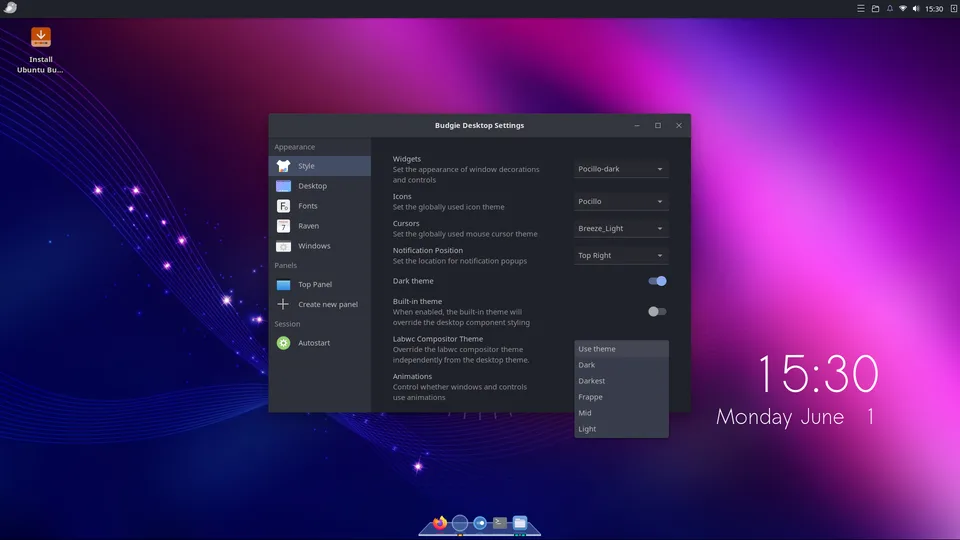
Task: Select Darkest from the Labwc theme list
Action: click(x=621, y=381)
